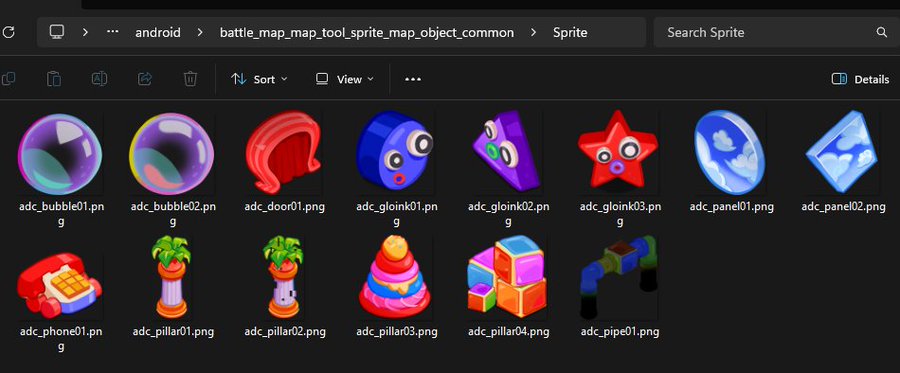Select the stacked rings adc_pillar03.png thumbnail
The image size is (900, 373).
coord(395,277)
